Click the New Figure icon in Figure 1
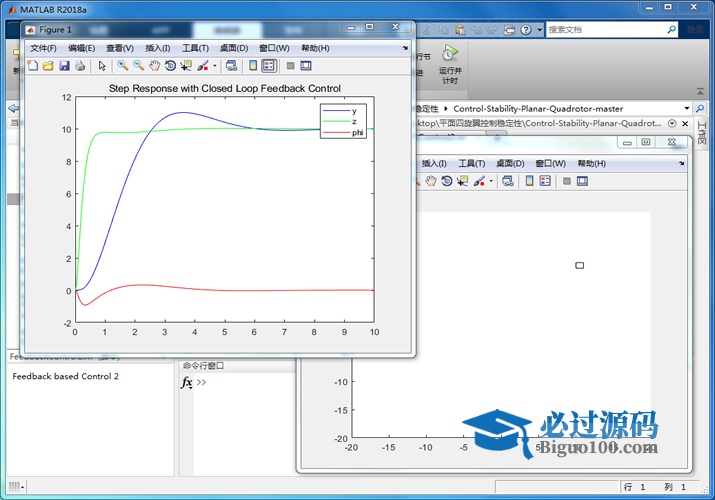Viewport: 715px width, 500px height. click(33, 66)
